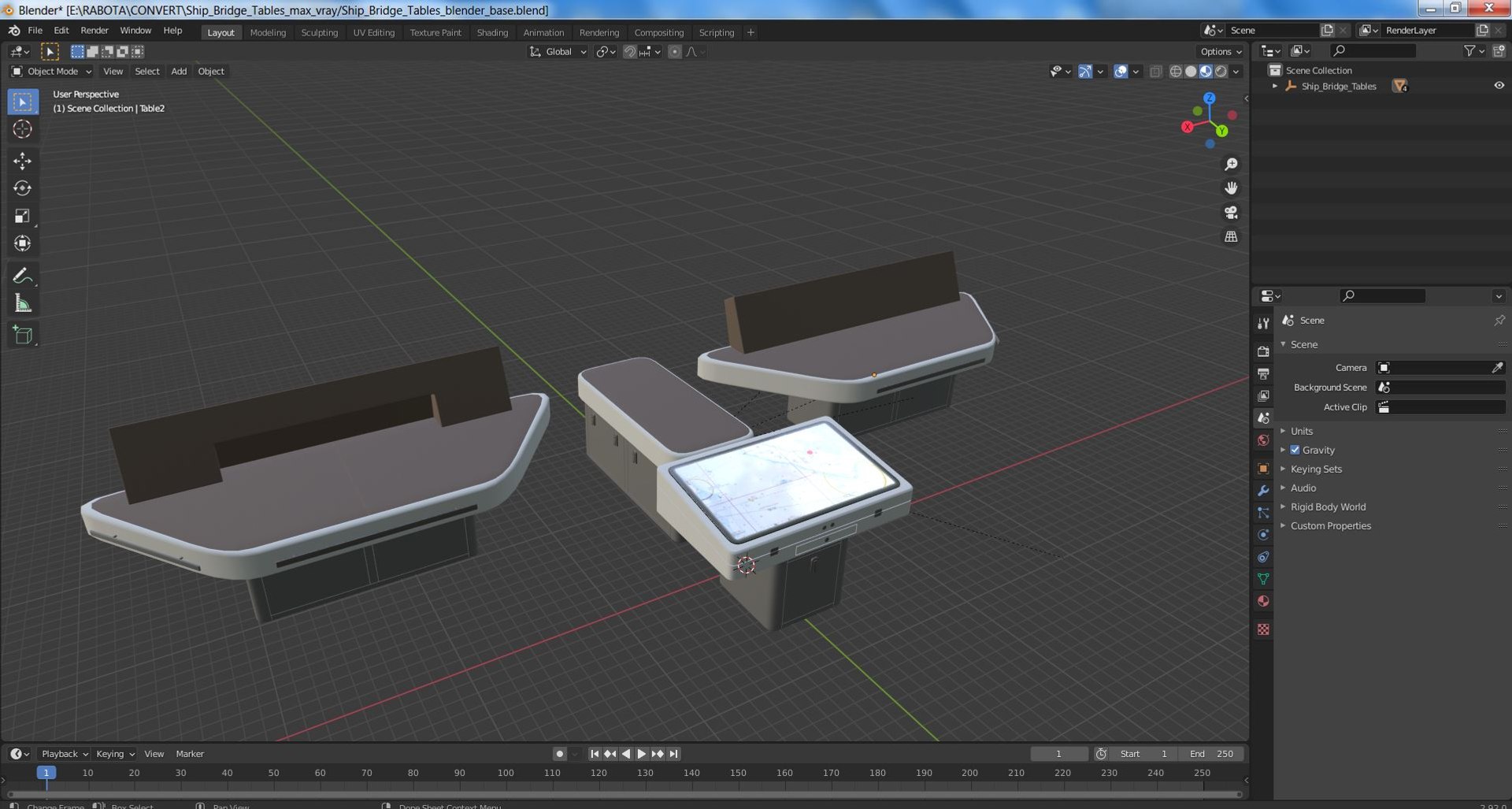Open the Output properties tab
Image resolution: width=1512 pixels, height=809 pixels.
coord(1263,373)
